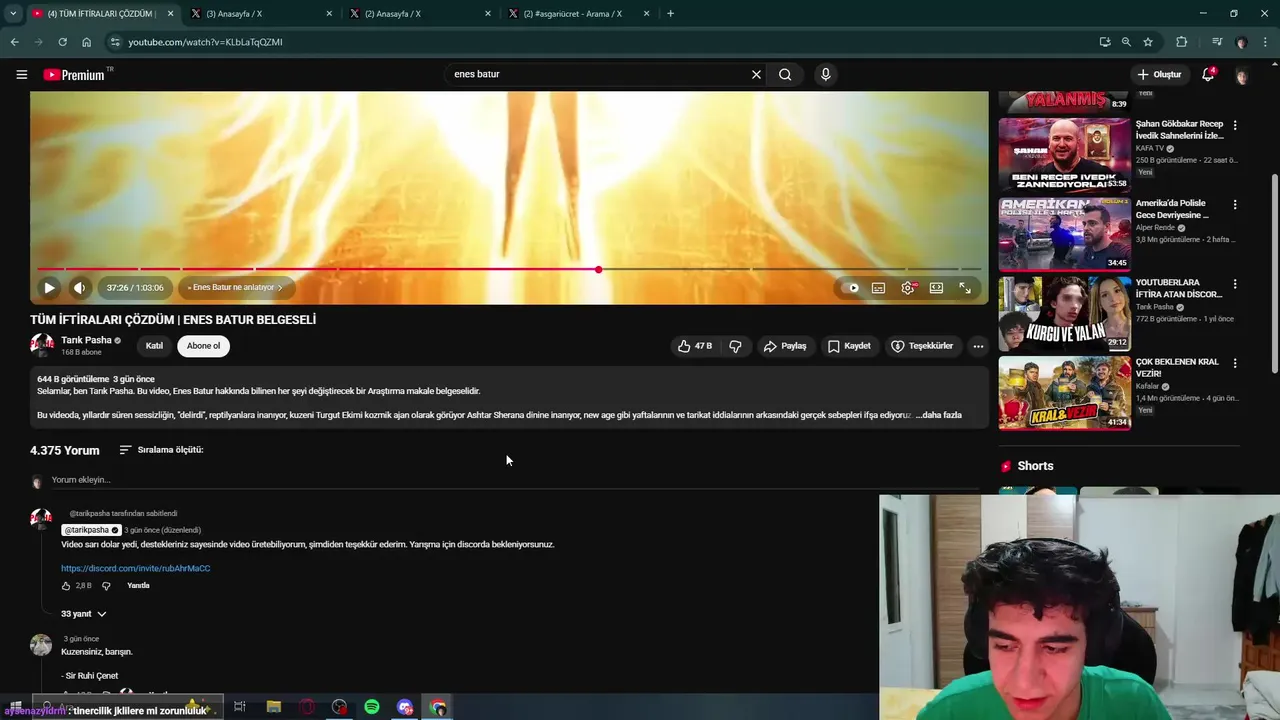
Task: Go back in browser history
Action: click(x=14, y=42)
